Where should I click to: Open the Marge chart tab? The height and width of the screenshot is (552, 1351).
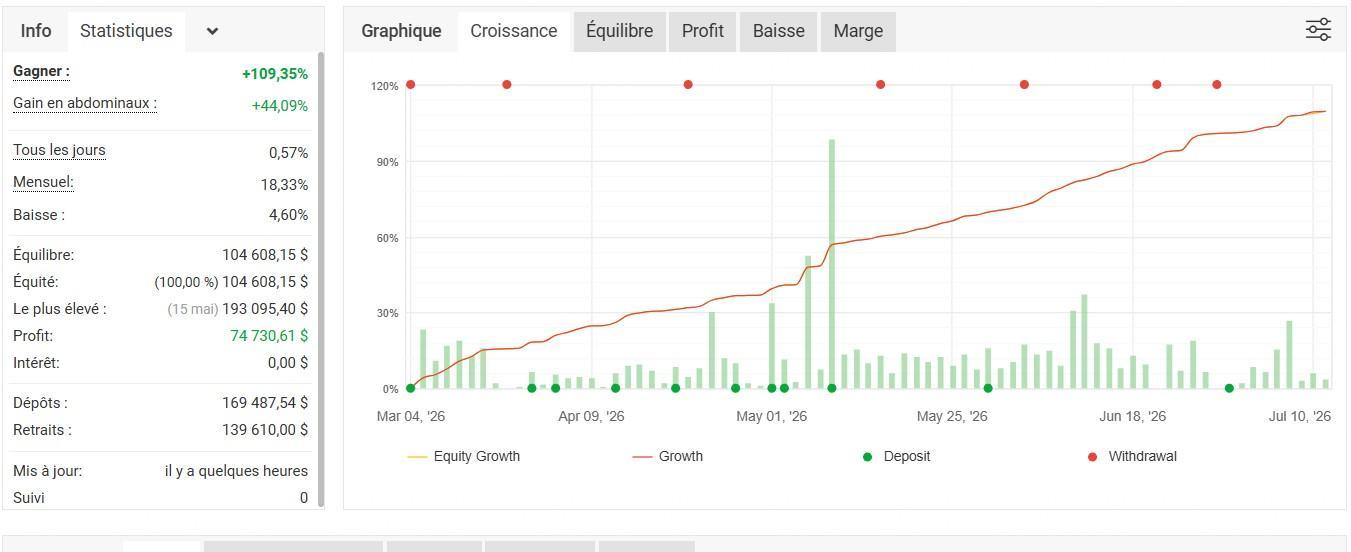click(858, 31)
